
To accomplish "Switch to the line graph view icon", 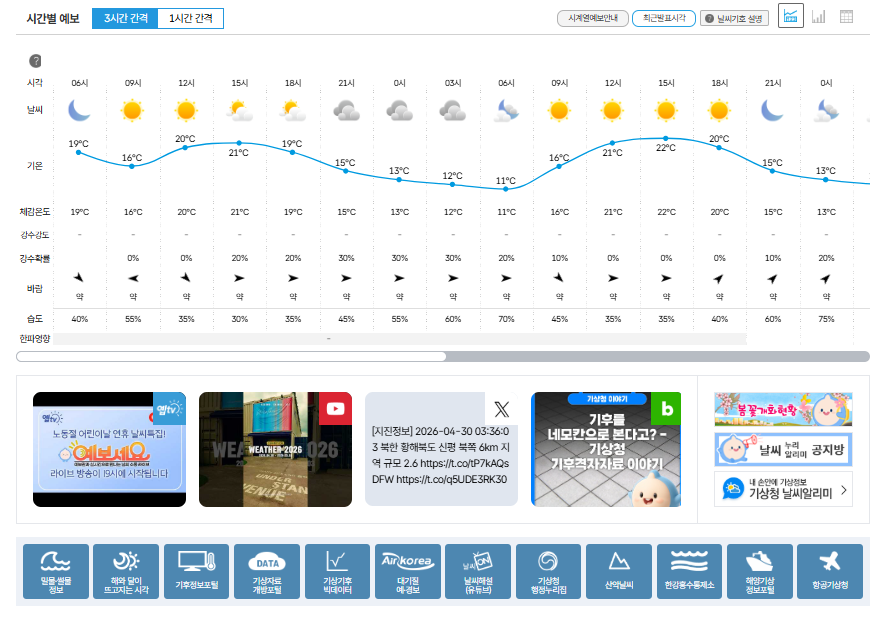I will pos(790,16).
